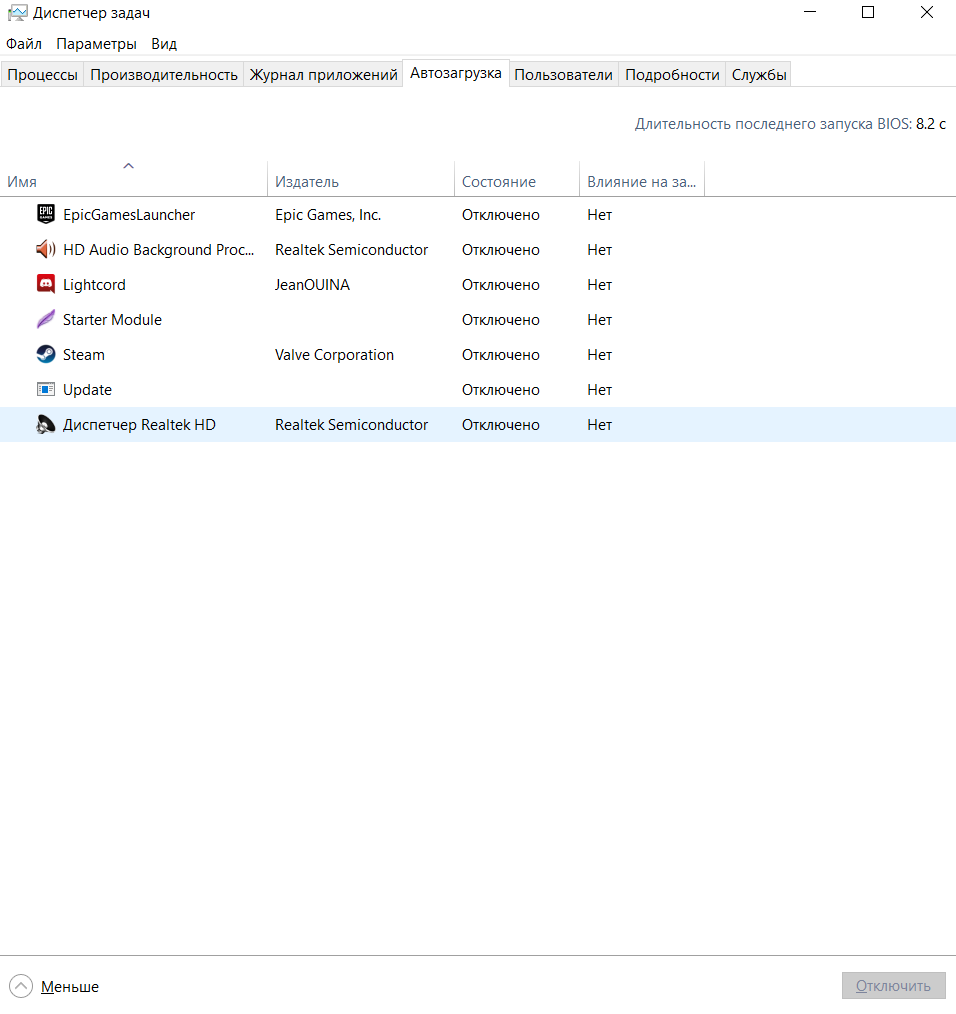This screenshot has width=956, height=1014.
Task: Select the Lightcord entry name
Action: coord(94,285)
